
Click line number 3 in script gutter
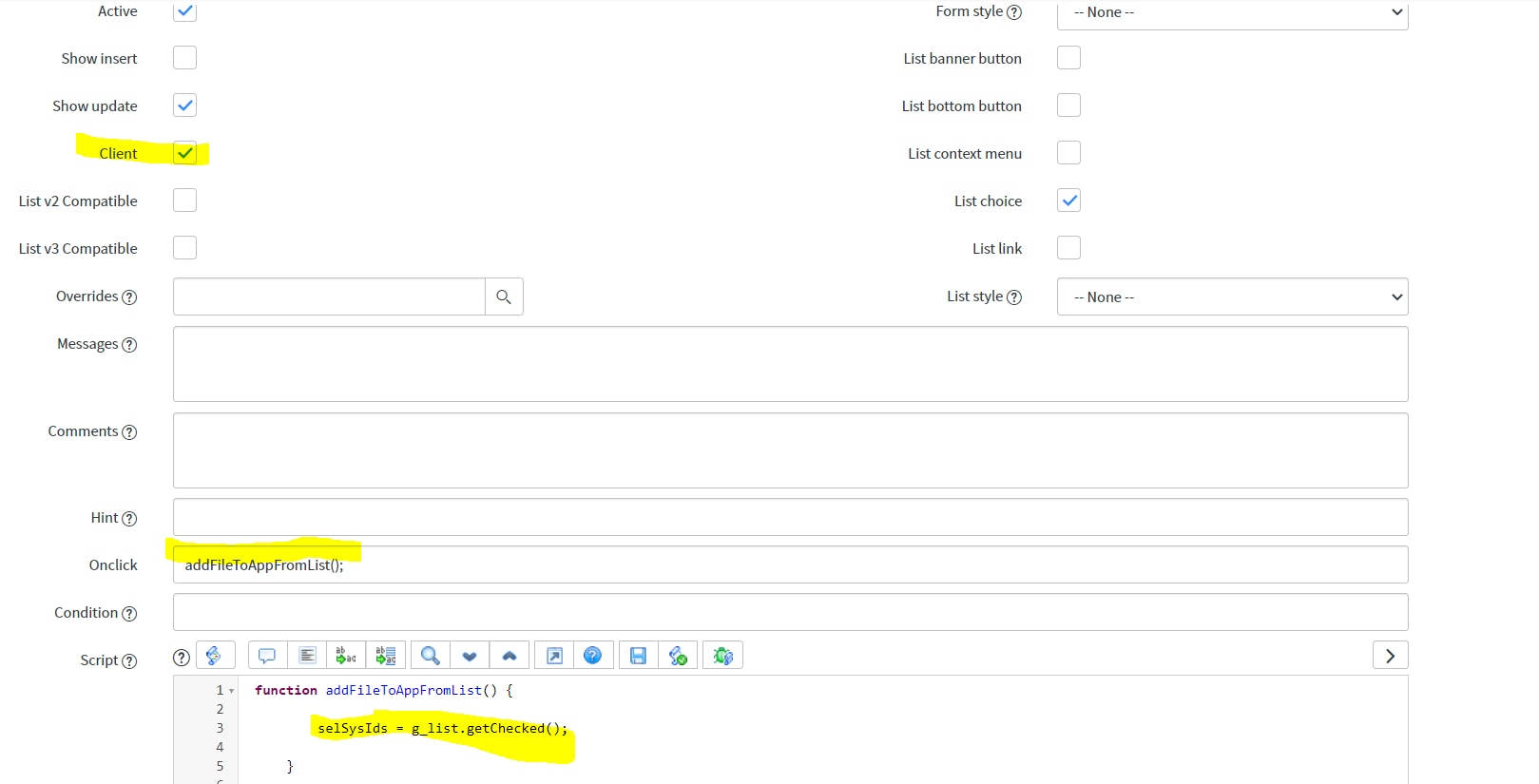(x=220, y=729)
